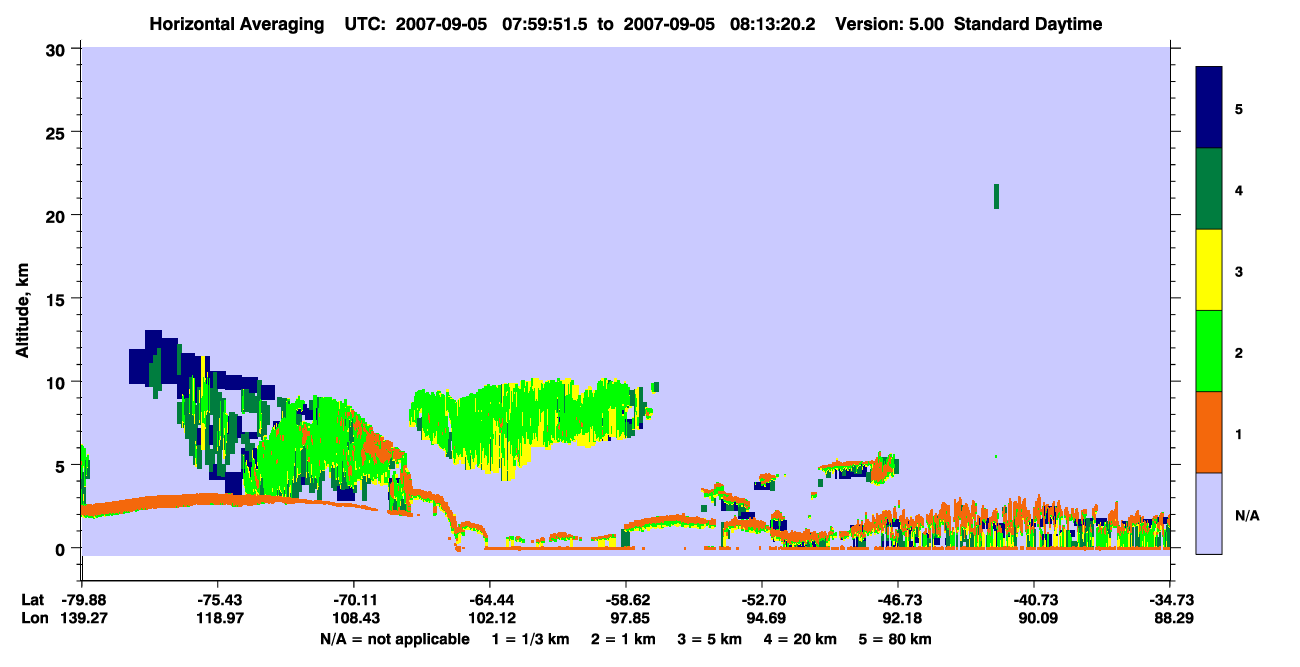Image resolution: width=1300 pixels, height=667 pixels.
Task: Click the altitude tick label 30
Action: coord(57,49)
